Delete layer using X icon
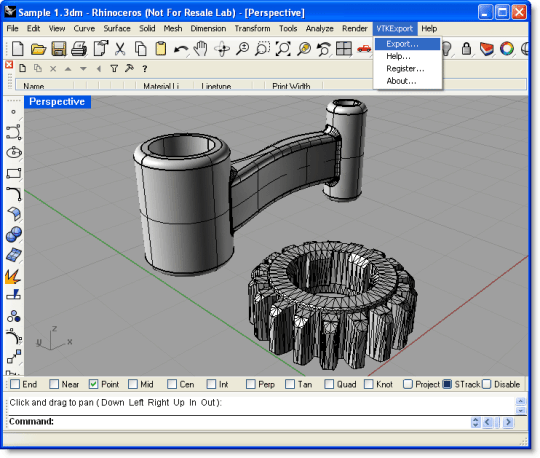Image resolution: width=540 pixels, height=458 pixels. [53, 69]
